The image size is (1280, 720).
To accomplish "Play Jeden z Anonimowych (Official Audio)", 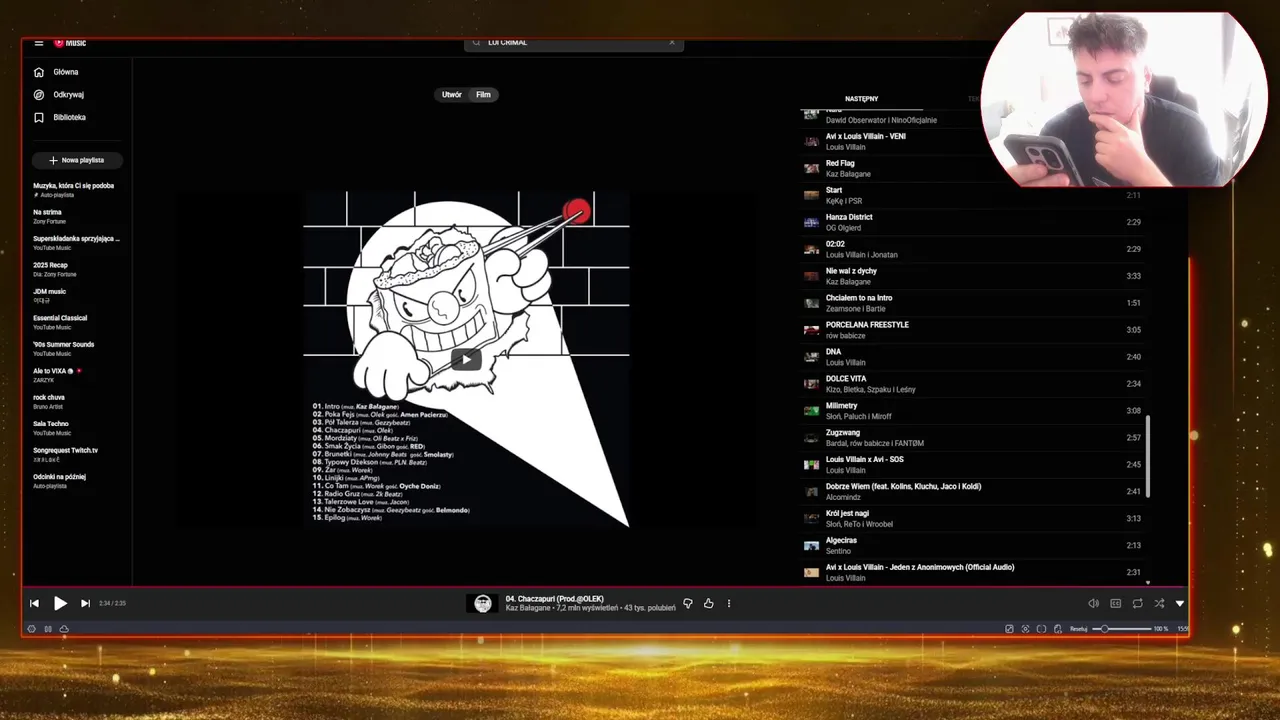I will point(975,572).
